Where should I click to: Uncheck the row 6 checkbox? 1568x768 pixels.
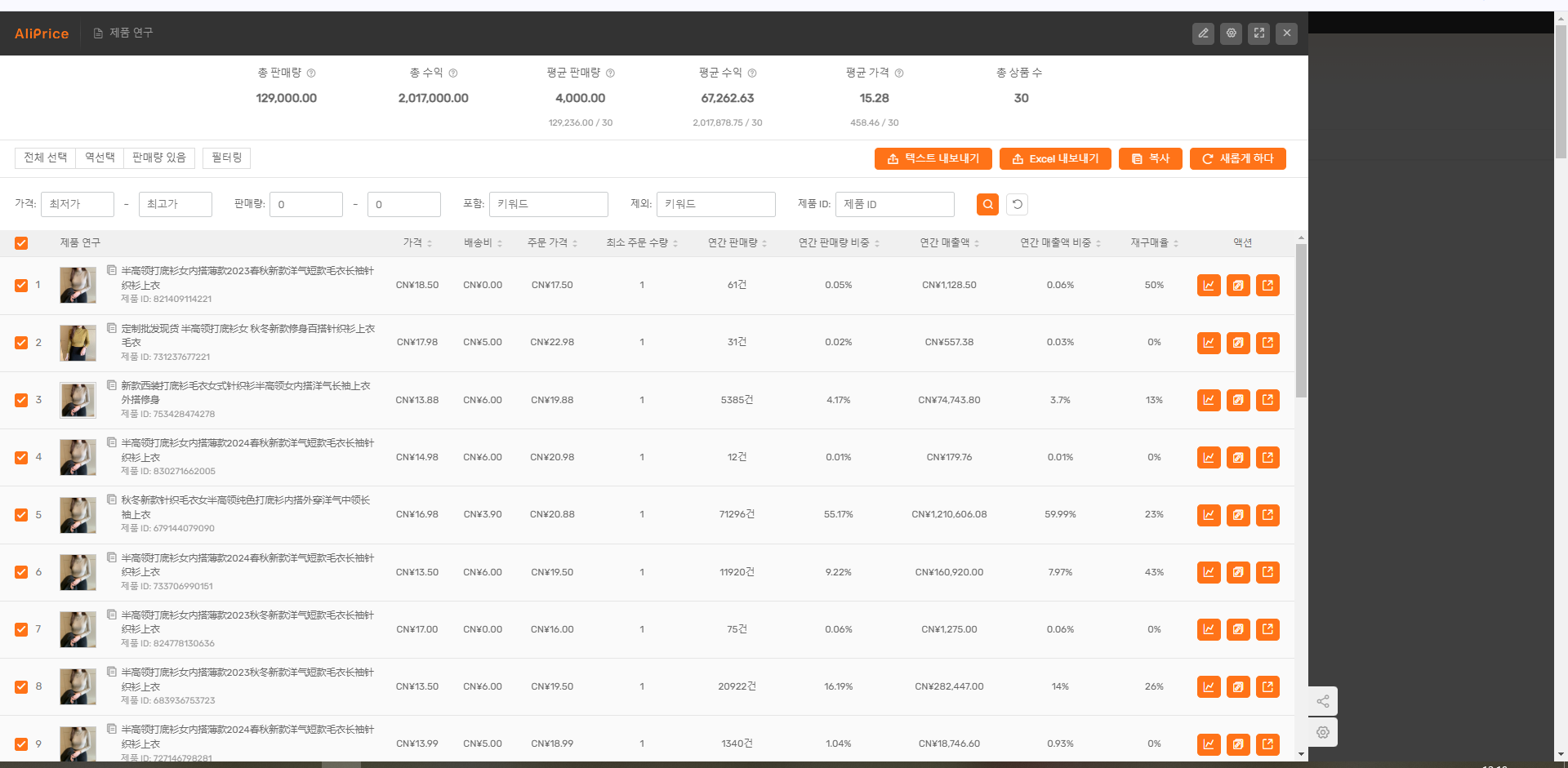pos(21,572)
